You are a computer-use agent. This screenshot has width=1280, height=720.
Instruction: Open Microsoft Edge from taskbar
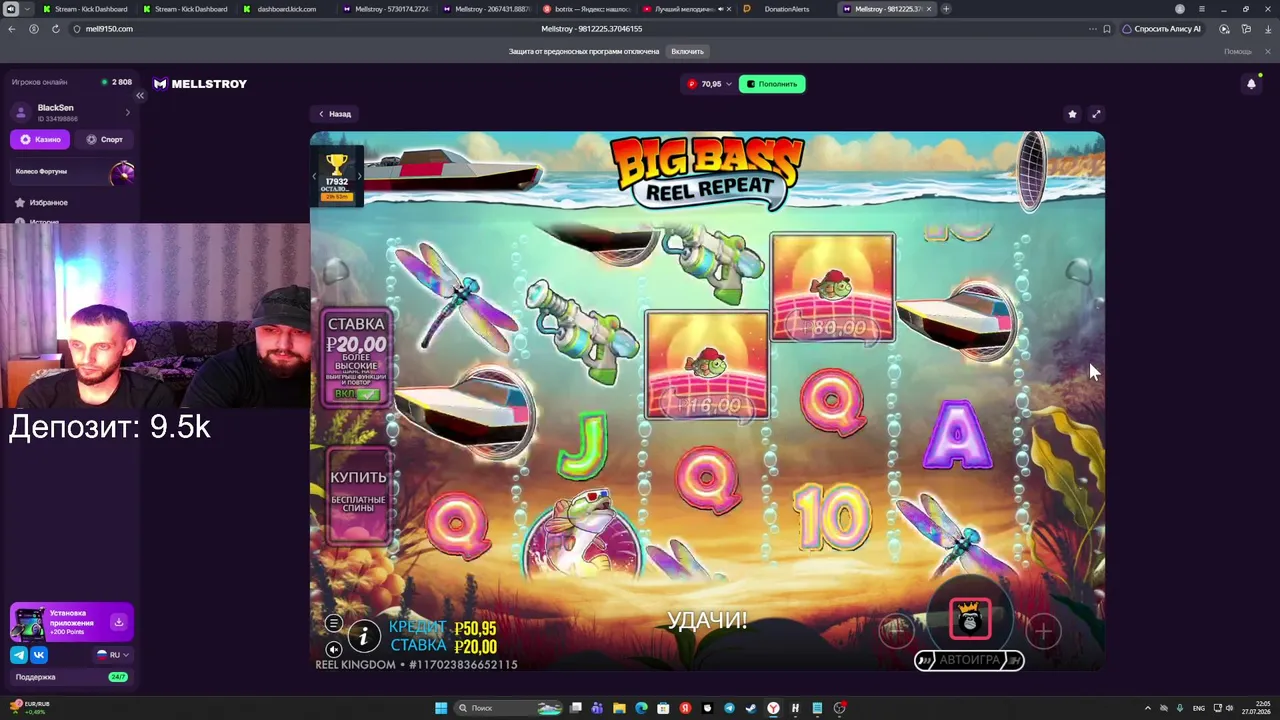(641, 708)
